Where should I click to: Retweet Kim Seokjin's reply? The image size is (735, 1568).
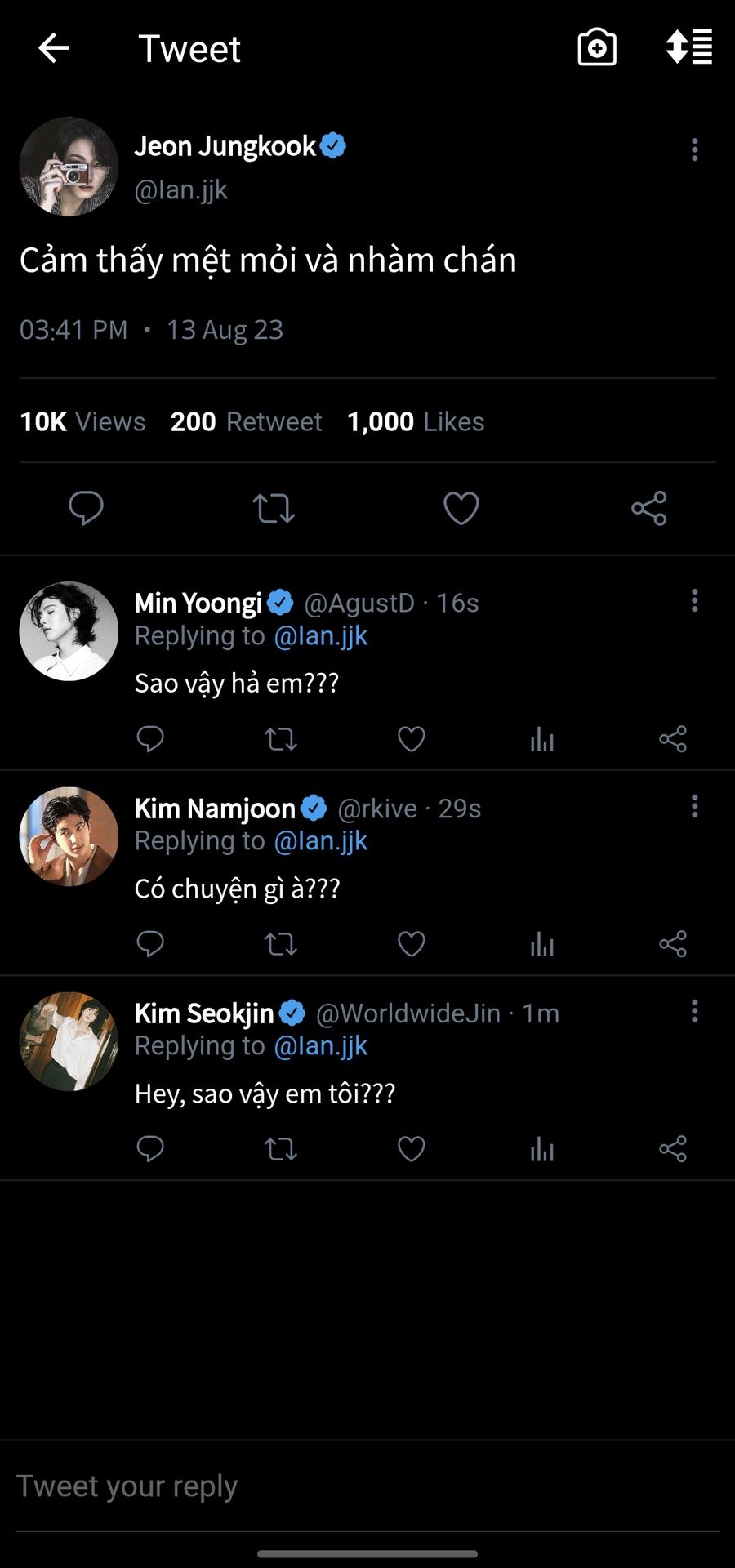point(281,1149)
